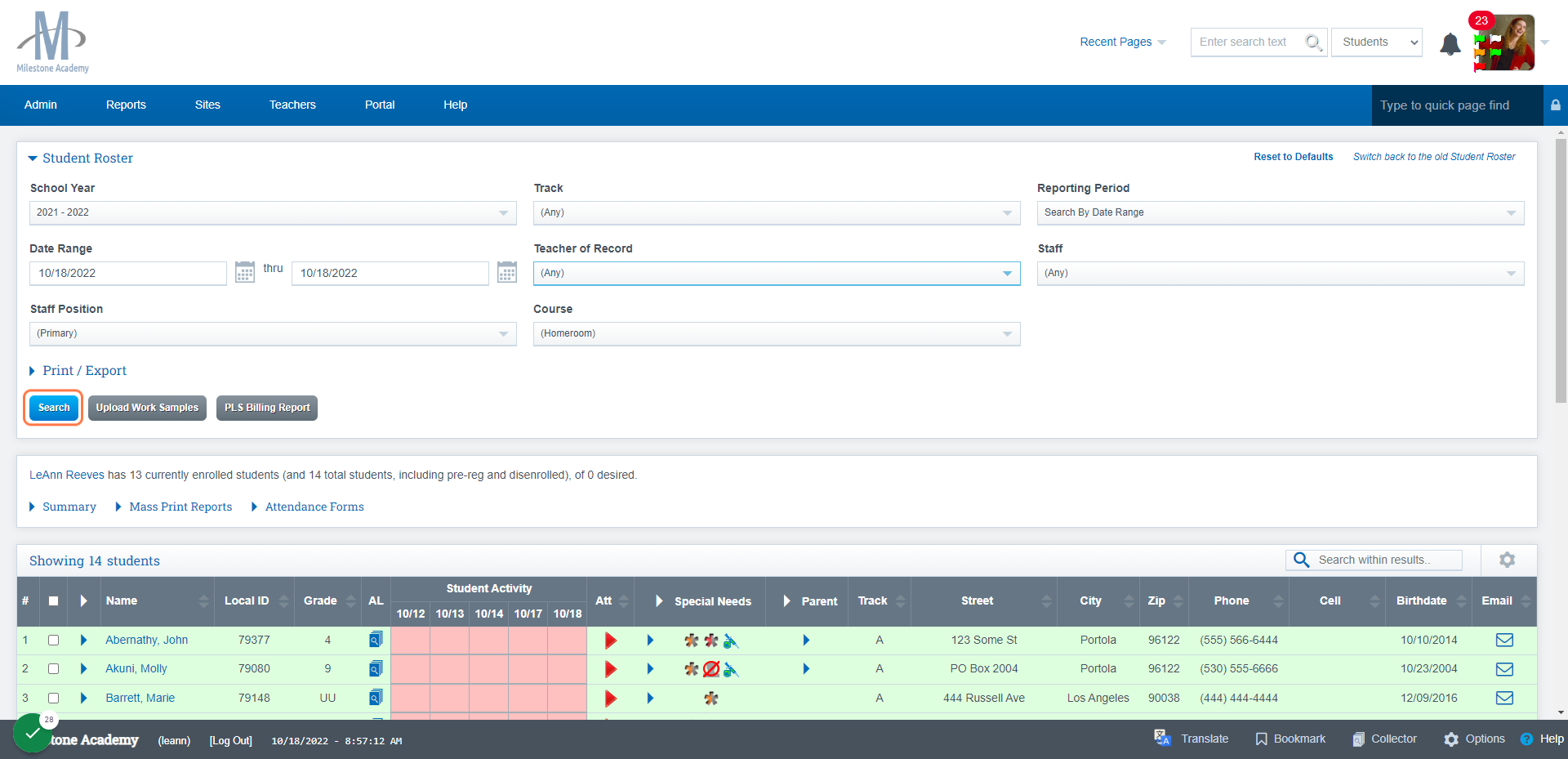Click the footer Help question icon
The image size is (1568, 759).
(x=1526, y=739)
